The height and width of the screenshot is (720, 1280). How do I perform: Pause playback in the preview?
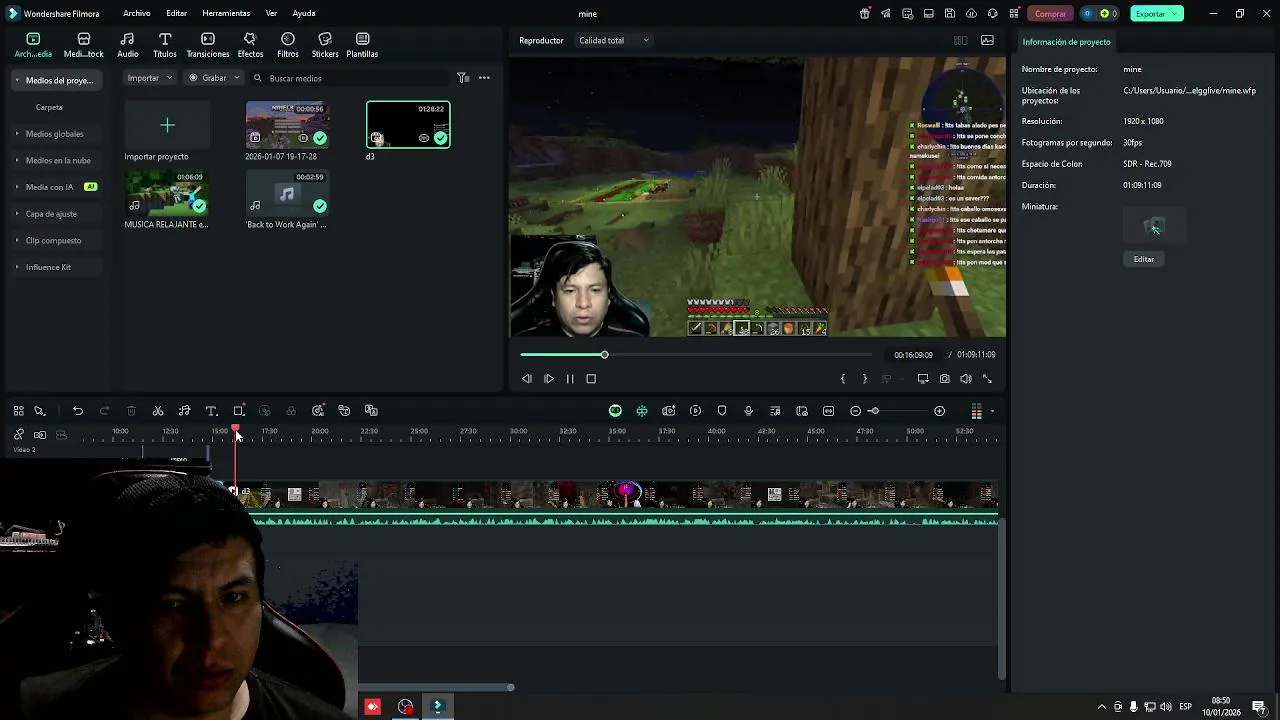tap(570, 379)
